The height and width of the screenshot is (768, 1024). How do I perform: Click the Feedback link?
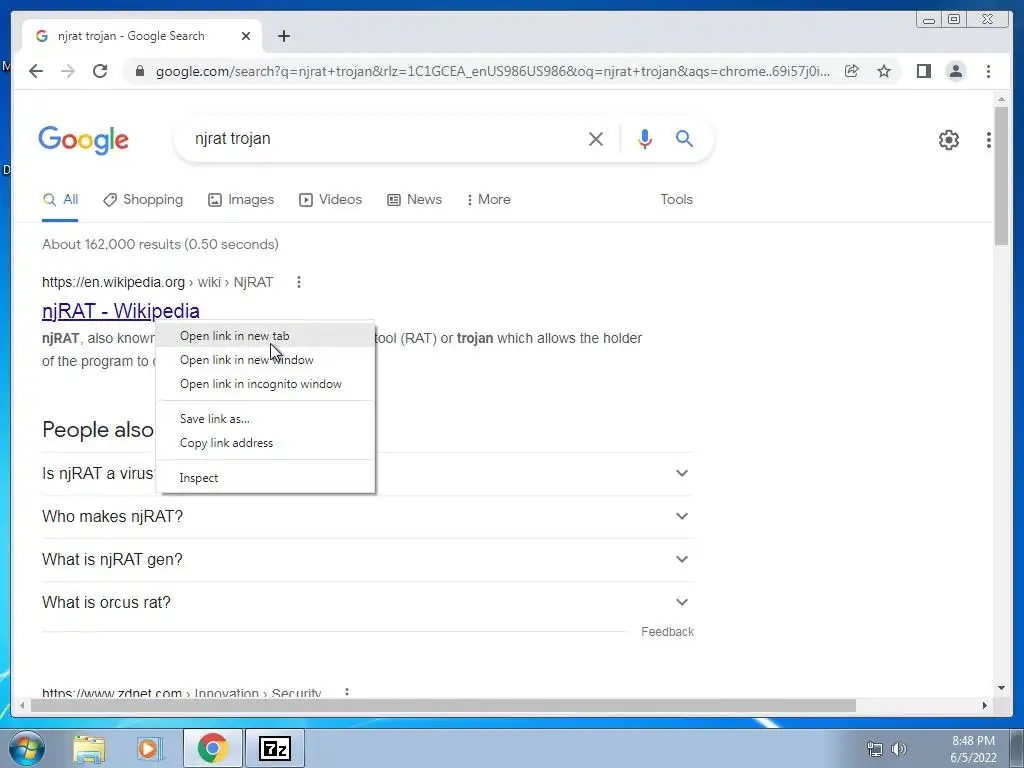667,632
